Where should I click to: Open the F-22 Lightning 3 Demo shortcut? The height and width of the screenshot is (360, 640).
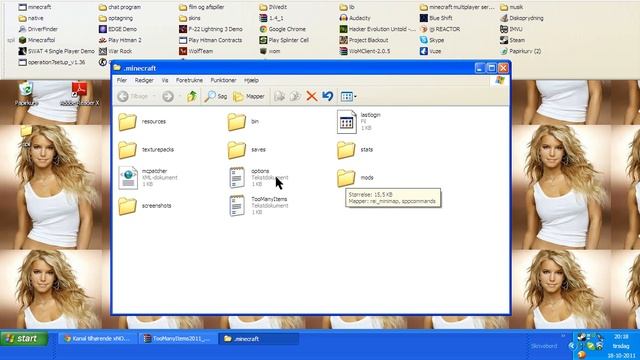(x=211, y=29)
